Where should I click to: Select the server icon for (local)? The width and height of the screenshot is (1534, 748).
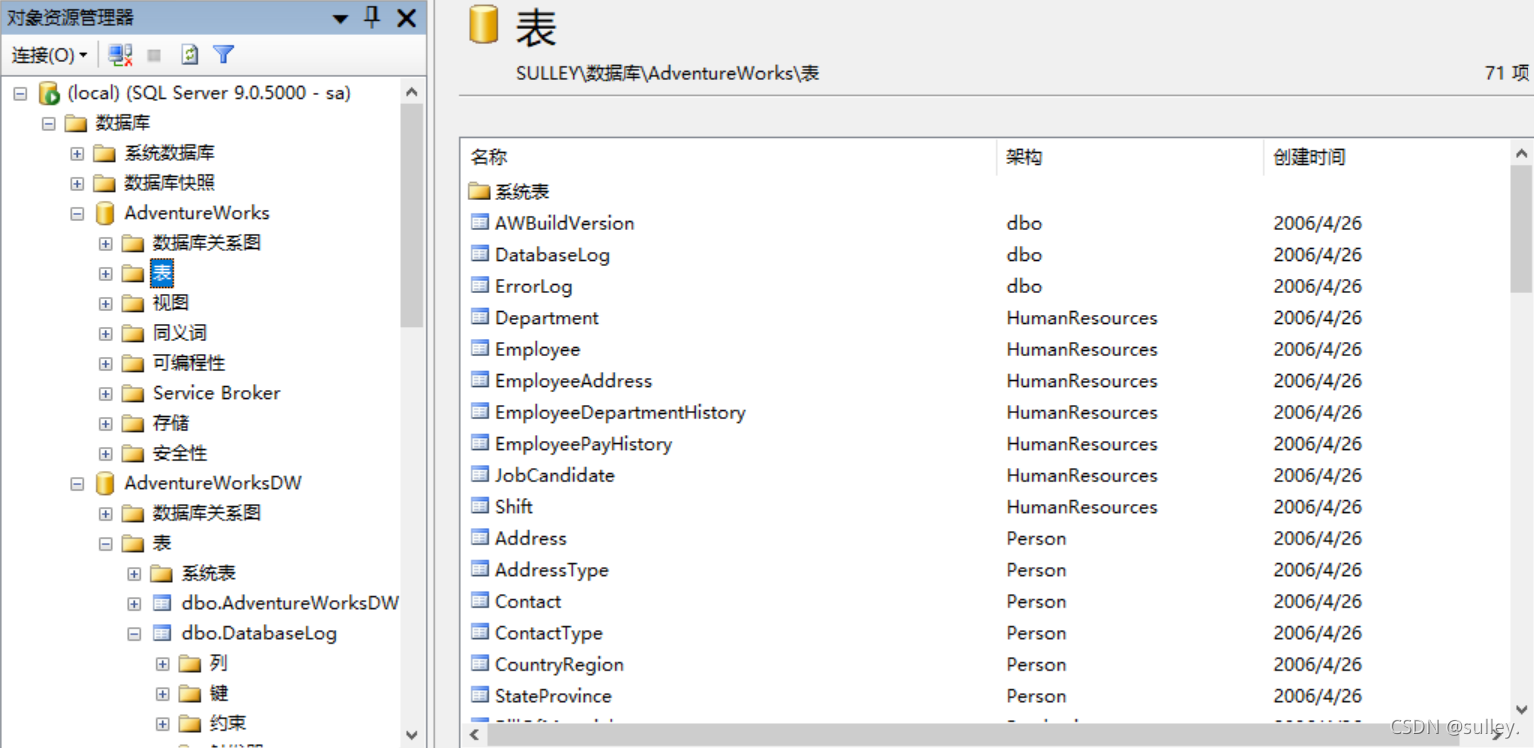[49, 93]
